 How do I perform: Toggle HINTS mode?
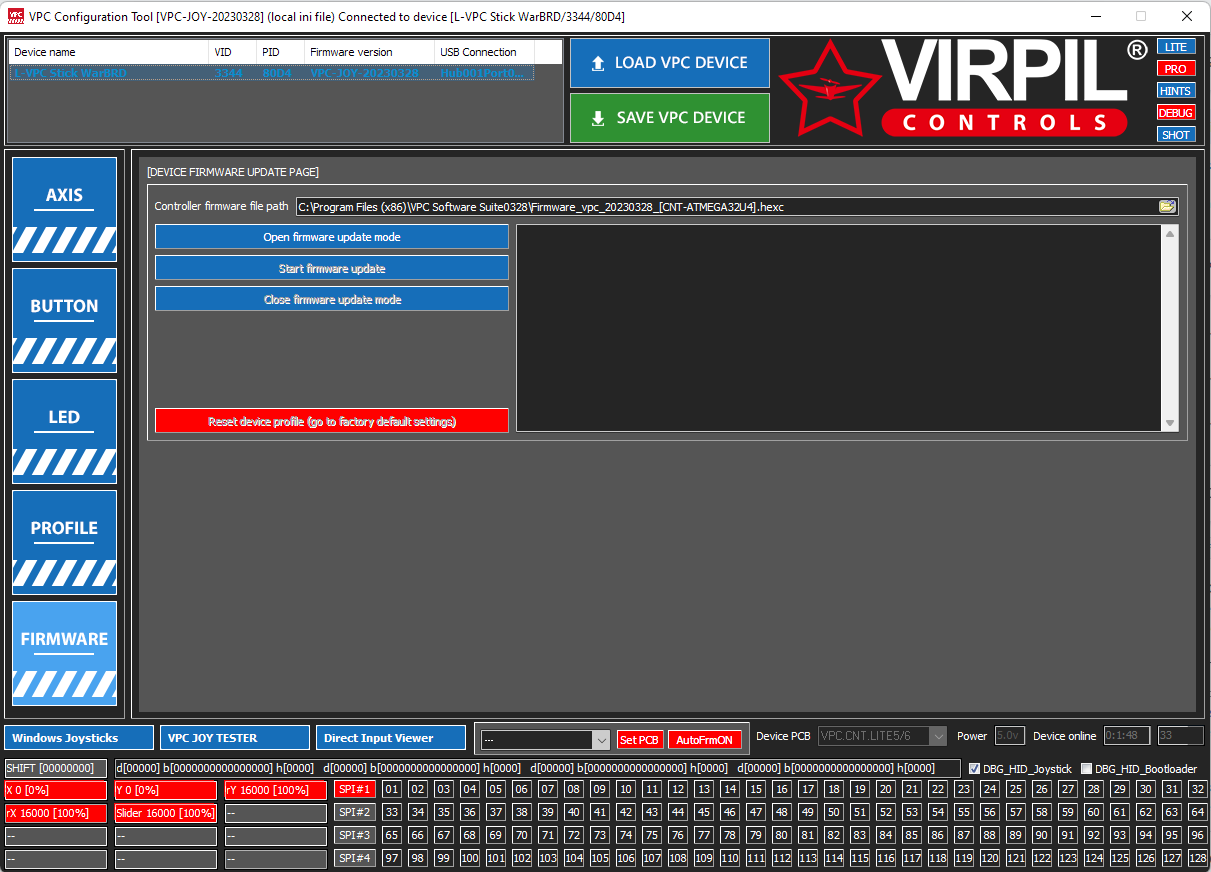(1176, 91)
